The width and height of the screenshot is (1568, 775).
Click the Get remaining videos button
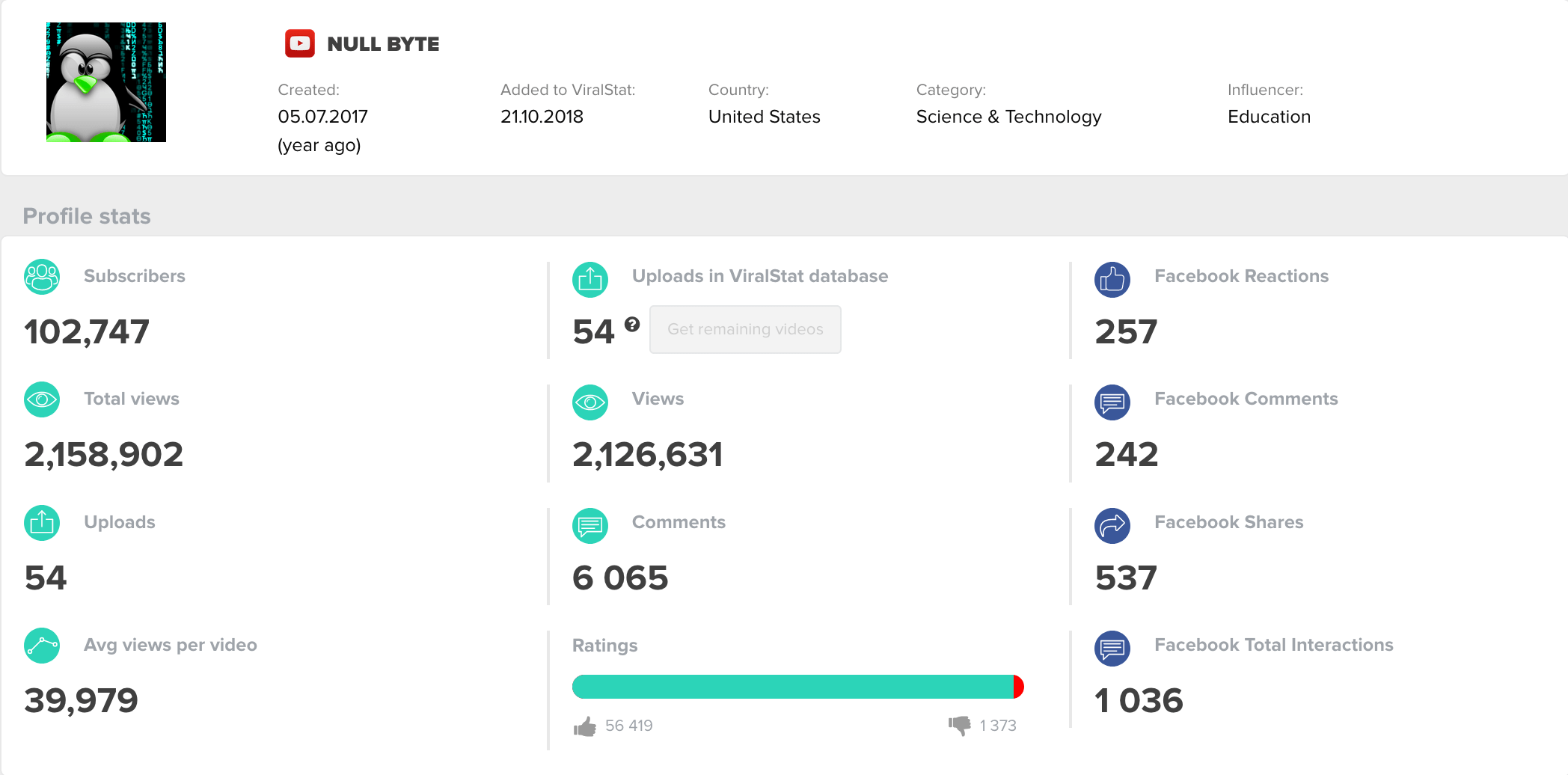745,329
